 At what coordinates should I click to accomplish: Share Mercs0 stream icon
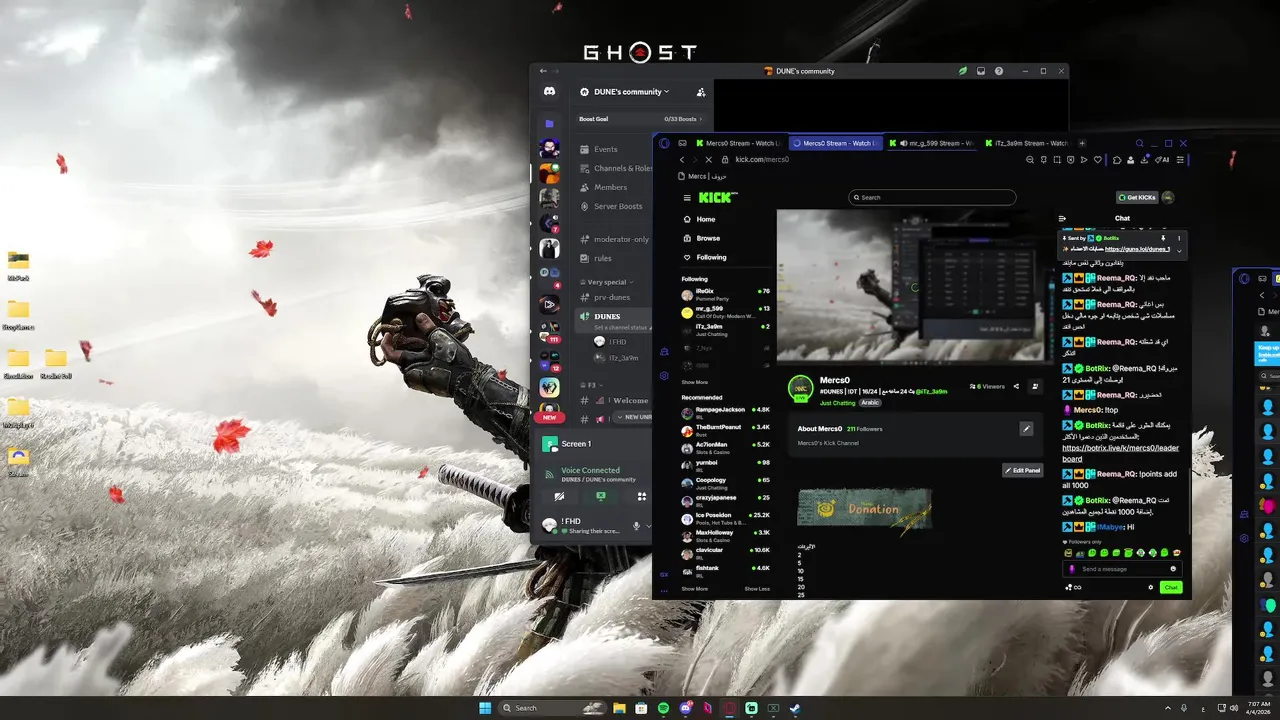click(x=1016, y=386)
